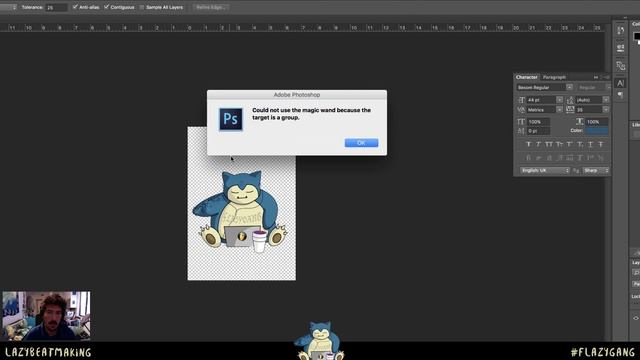This screenshot has height=360, width=640.
Task: Click the font size icon
Action: 521,100
